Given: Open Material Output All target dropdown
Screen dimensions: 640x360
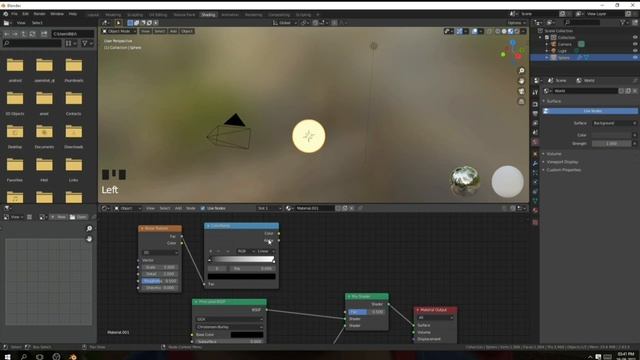Looking at the screenshot, I should (435, 318).
